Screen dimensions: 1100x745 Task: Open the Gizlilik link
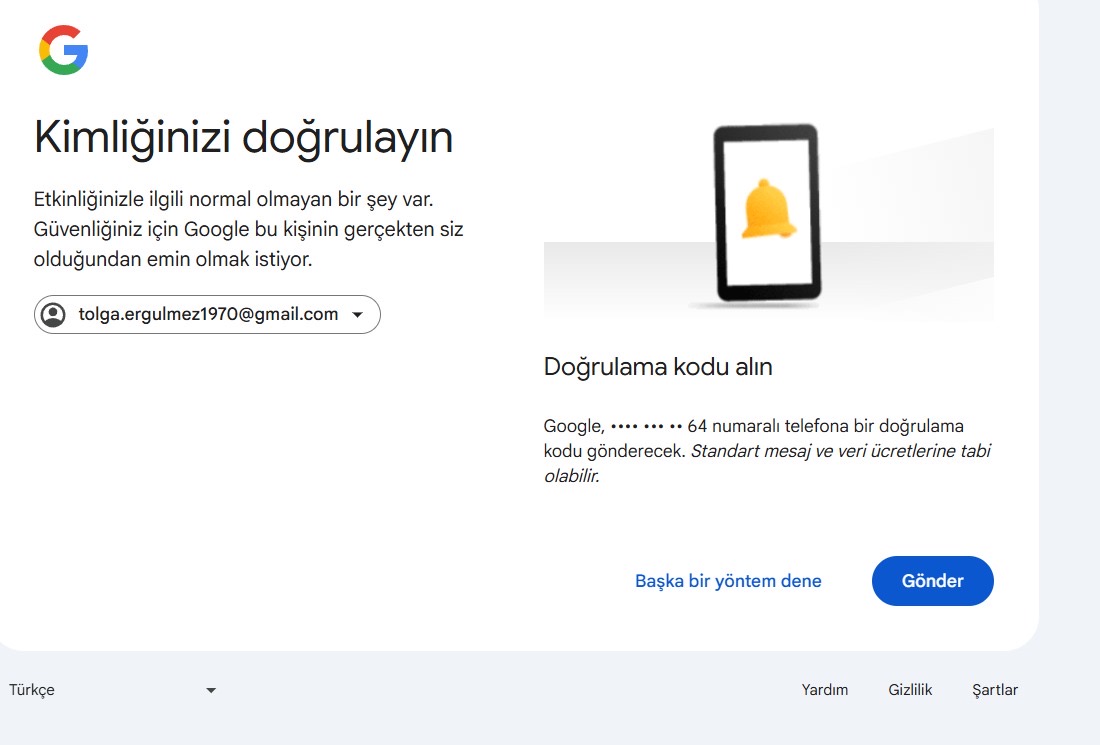910,690
